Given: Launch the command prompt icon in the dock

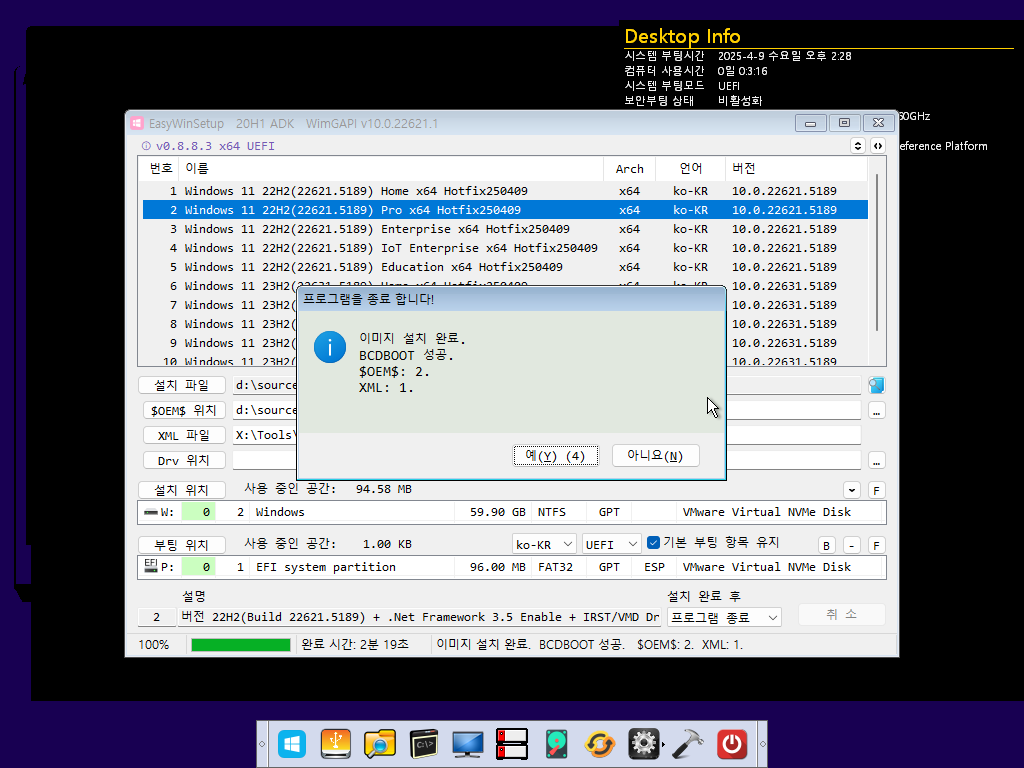Looking at the screenshot, I should pyautogui.click(x=424, y=744).
